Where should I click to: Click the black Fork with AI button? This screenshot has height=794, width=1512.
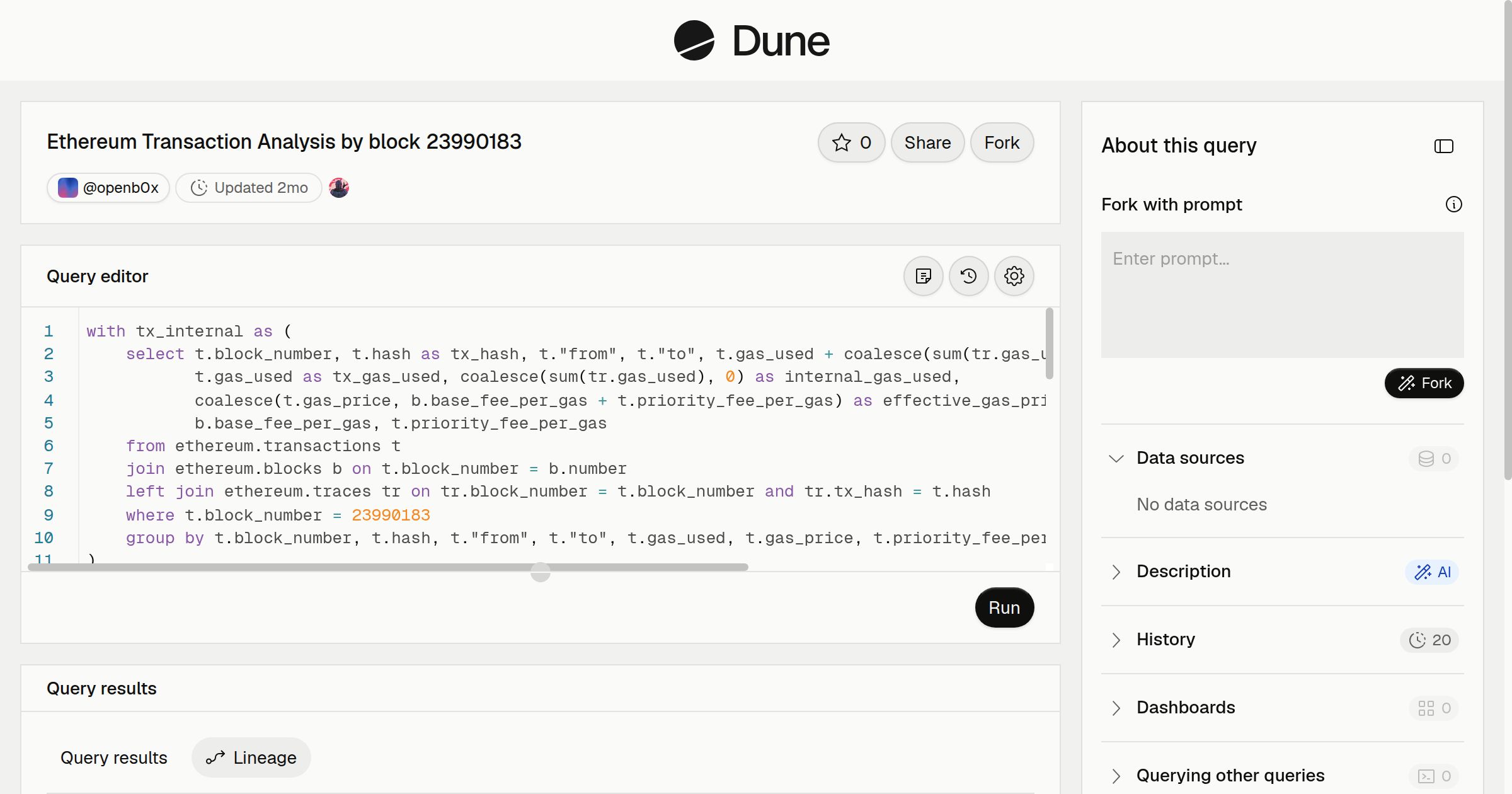pos(1424,383)
